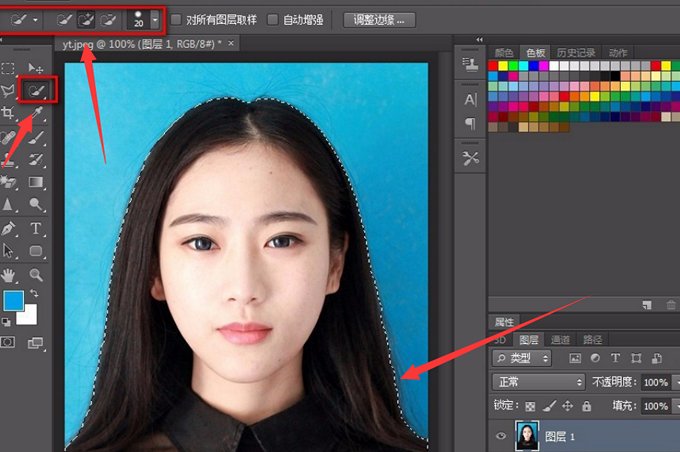Toggle type layer filter
This screenshot has width=680, height=452.
pos(615,358)
